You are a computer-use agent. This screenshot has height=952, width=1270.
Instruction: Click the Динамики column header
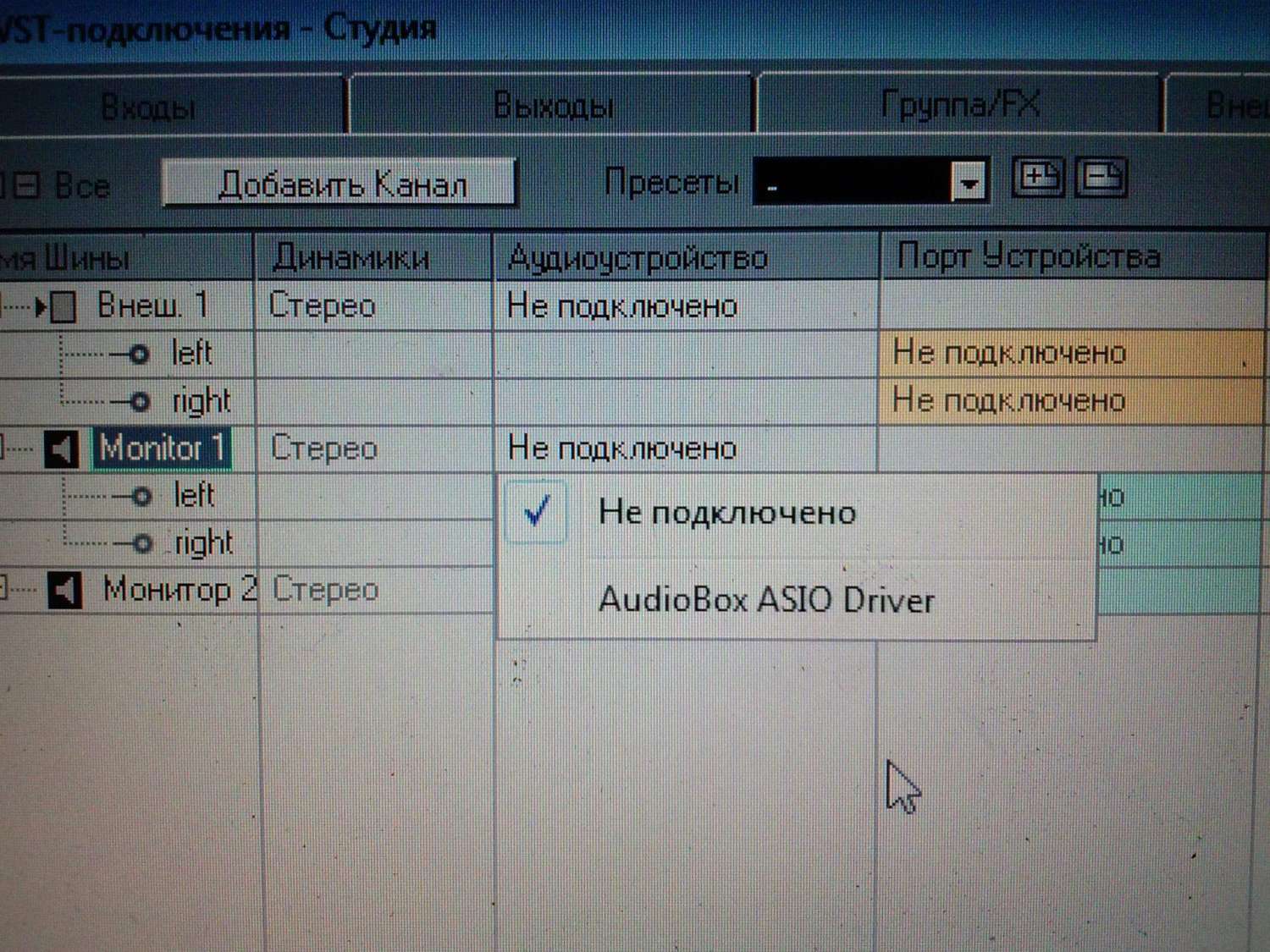[x=373, y=257]
